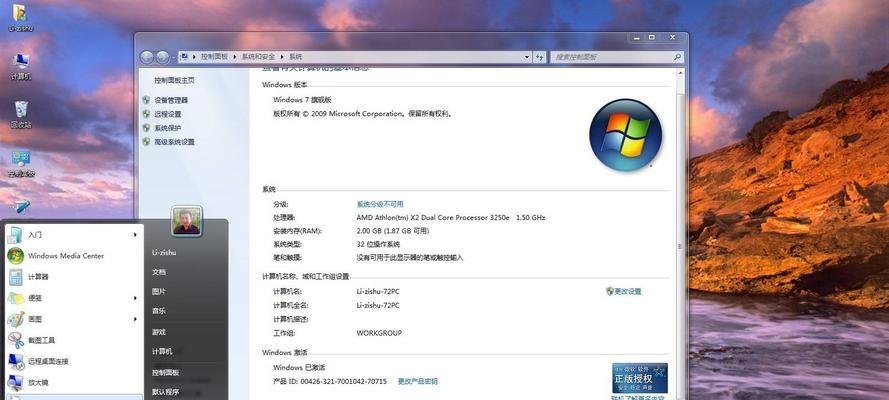Click the 系统分级不可用 rating link

click(380, 204)
